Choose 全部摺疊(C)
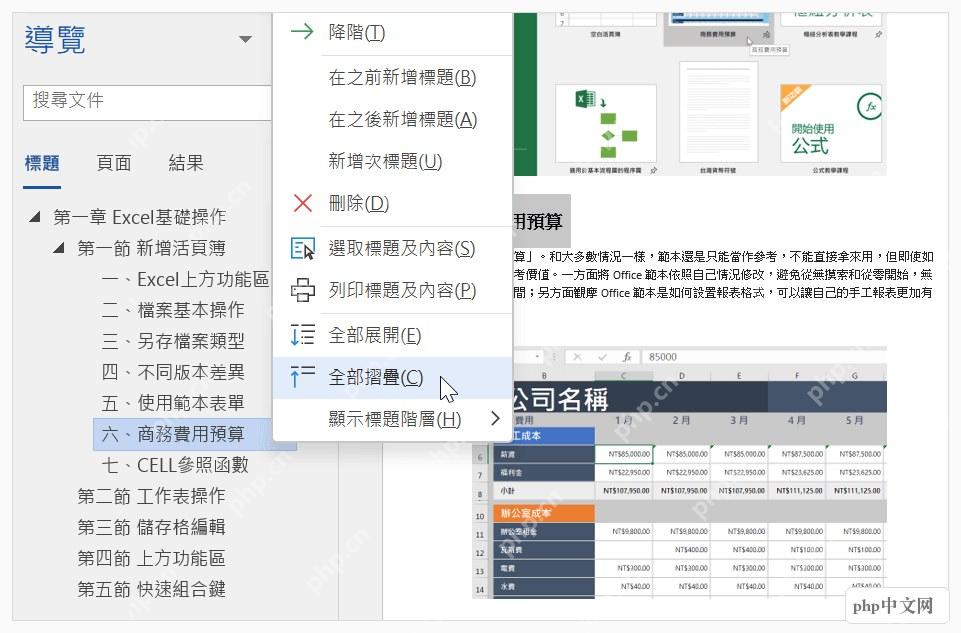This screenshot has height=633, width=961. [x=392, y=377]
